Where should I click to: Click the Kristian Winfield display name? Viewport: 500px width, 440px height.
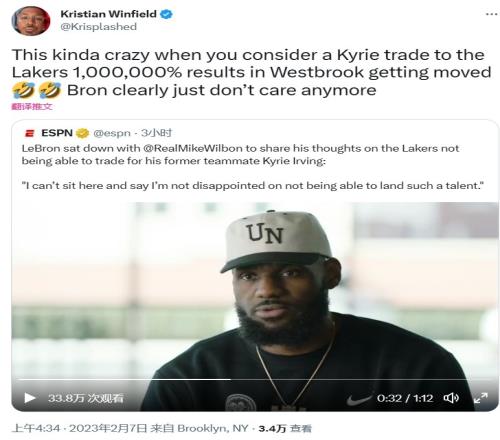108,14
